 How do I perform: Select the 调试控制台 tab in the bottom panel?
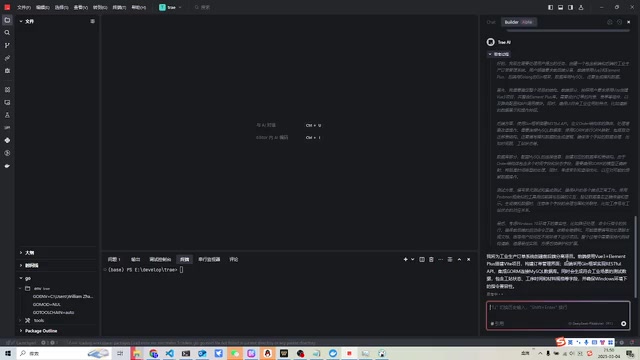160,259
